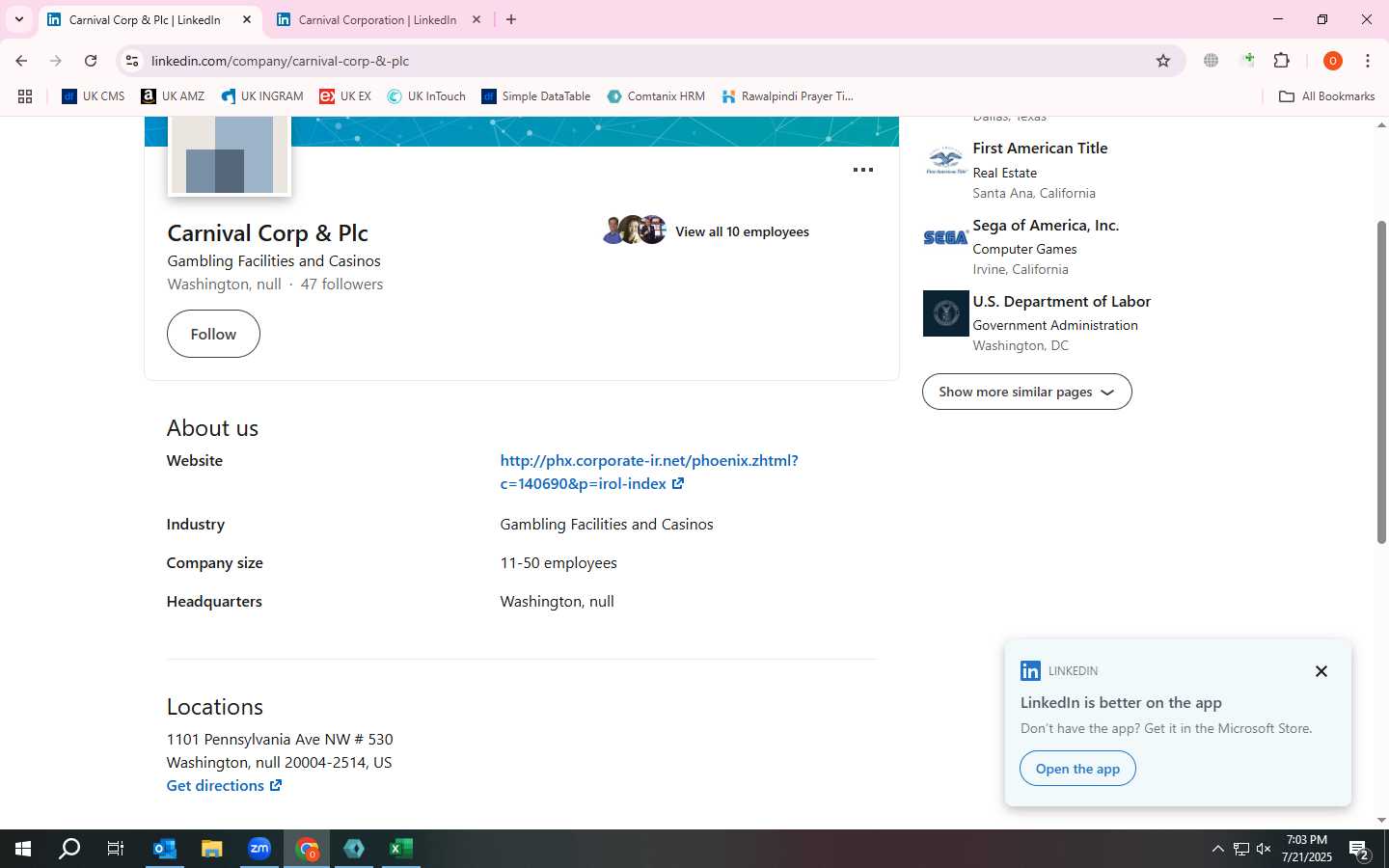Open the All Bookmarks folder
This screenshot has width=1389, height=868.
coord(1326,96)
